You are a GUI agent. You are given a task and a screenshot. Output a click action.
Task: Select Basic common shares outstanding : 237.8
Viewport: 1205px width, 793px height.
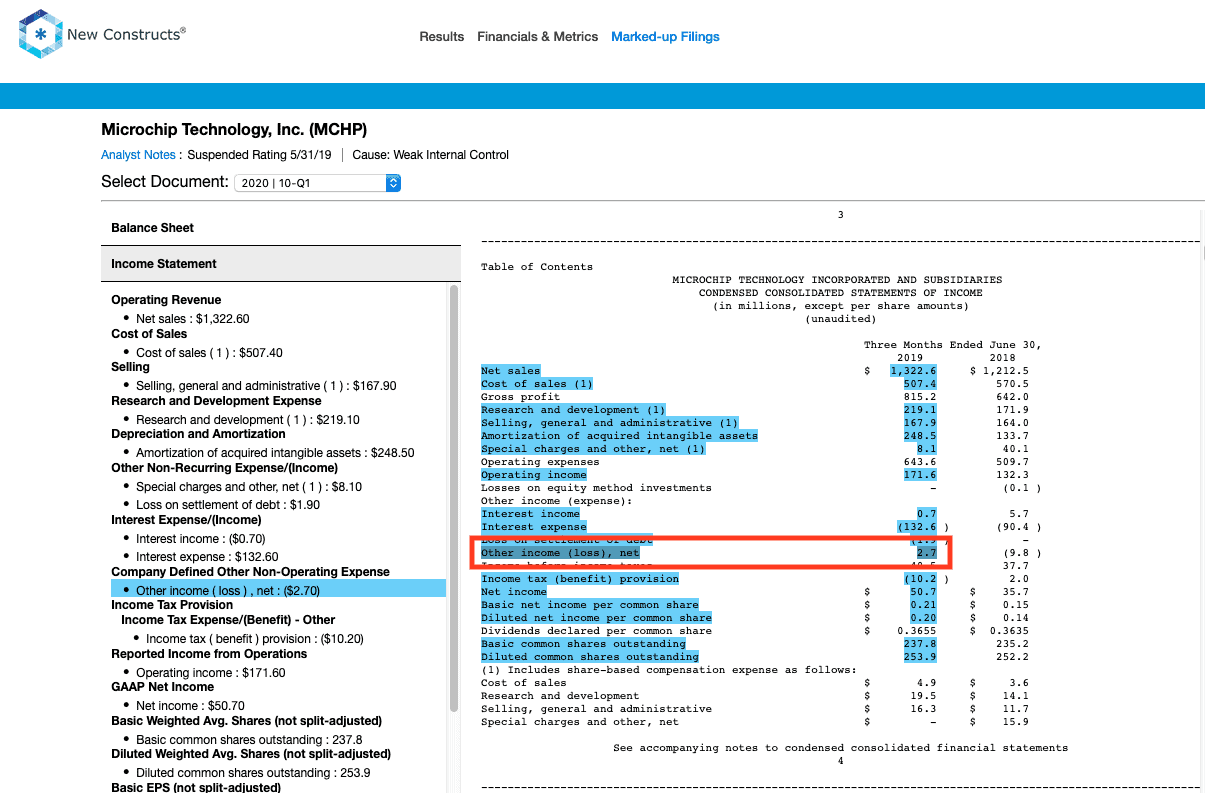[x=249, y=740]
